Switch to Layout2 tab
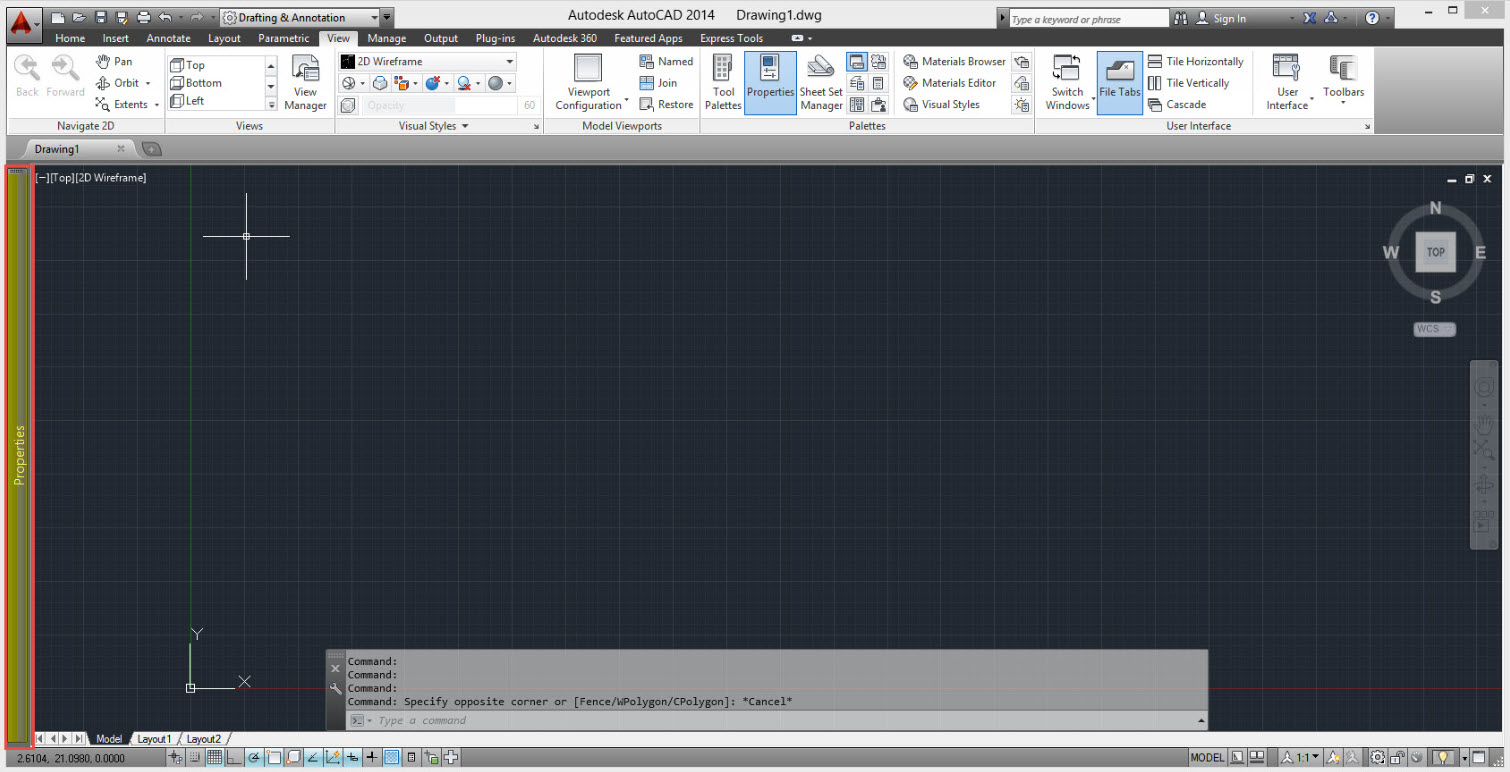Screen dimensions: 1510x772 [x=204, y=739]
